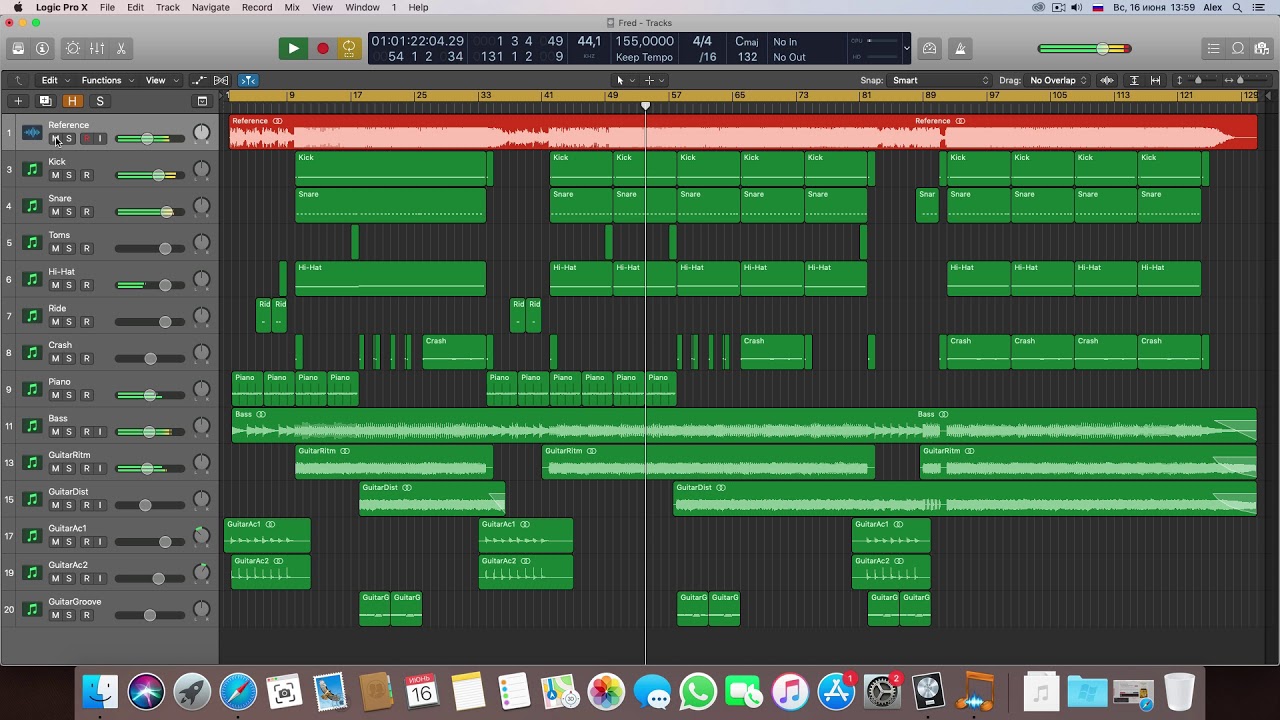Open the tracks area View dropdown
Image resolution: width=1280 pixels, height=720 pixels.
(x=161, y=80)
